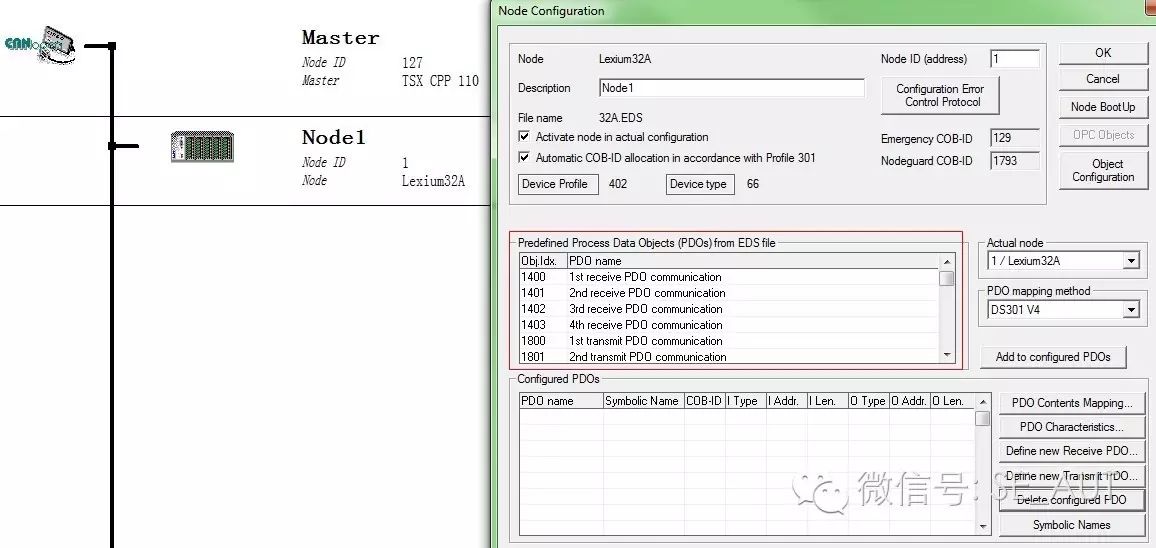Open the Actual node dropdown
Viewport: 1156px width, 548px height.
click(1131, 260)
